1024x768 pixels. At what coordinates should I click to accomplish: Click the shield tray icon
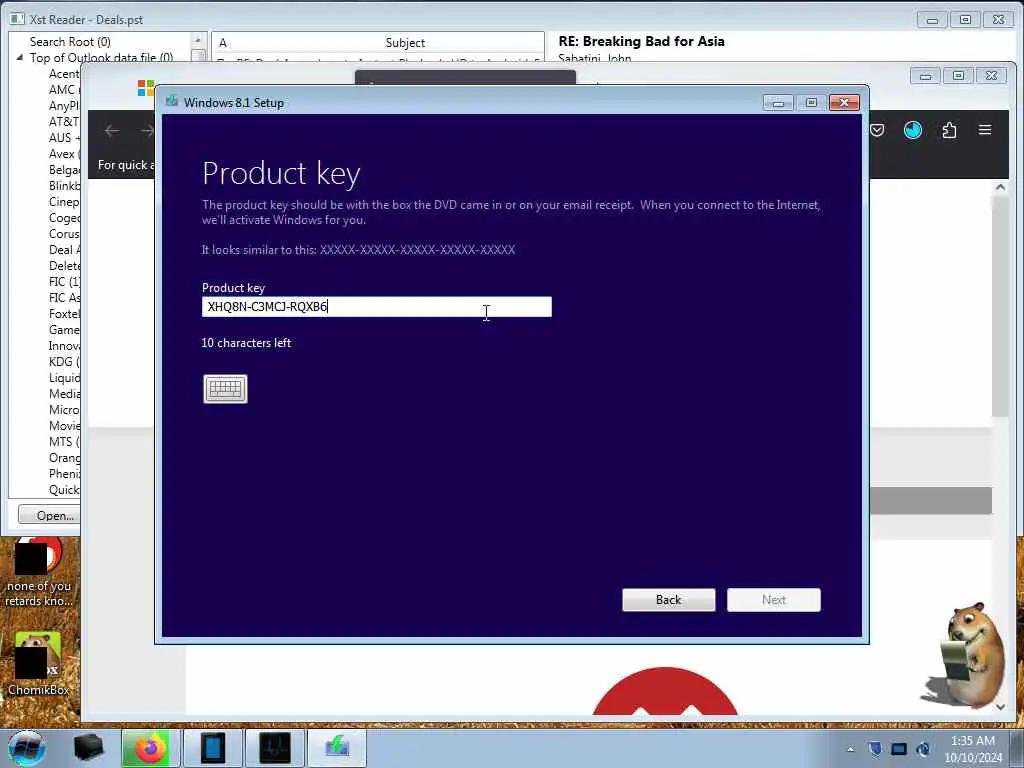point(875,749)
